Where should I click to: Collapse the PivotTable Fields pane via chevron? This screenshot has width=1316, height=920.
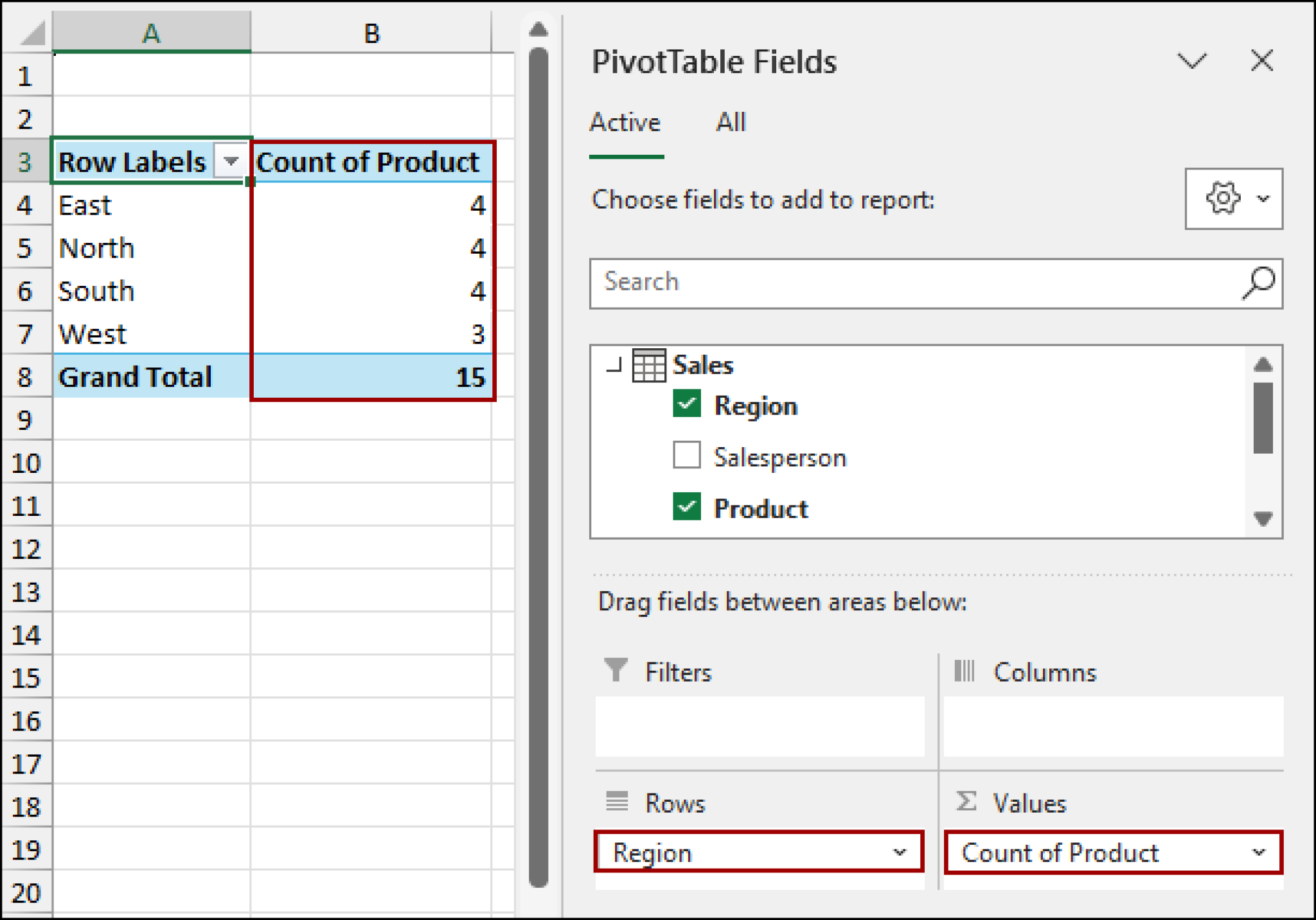click(x=1193, y=61)
